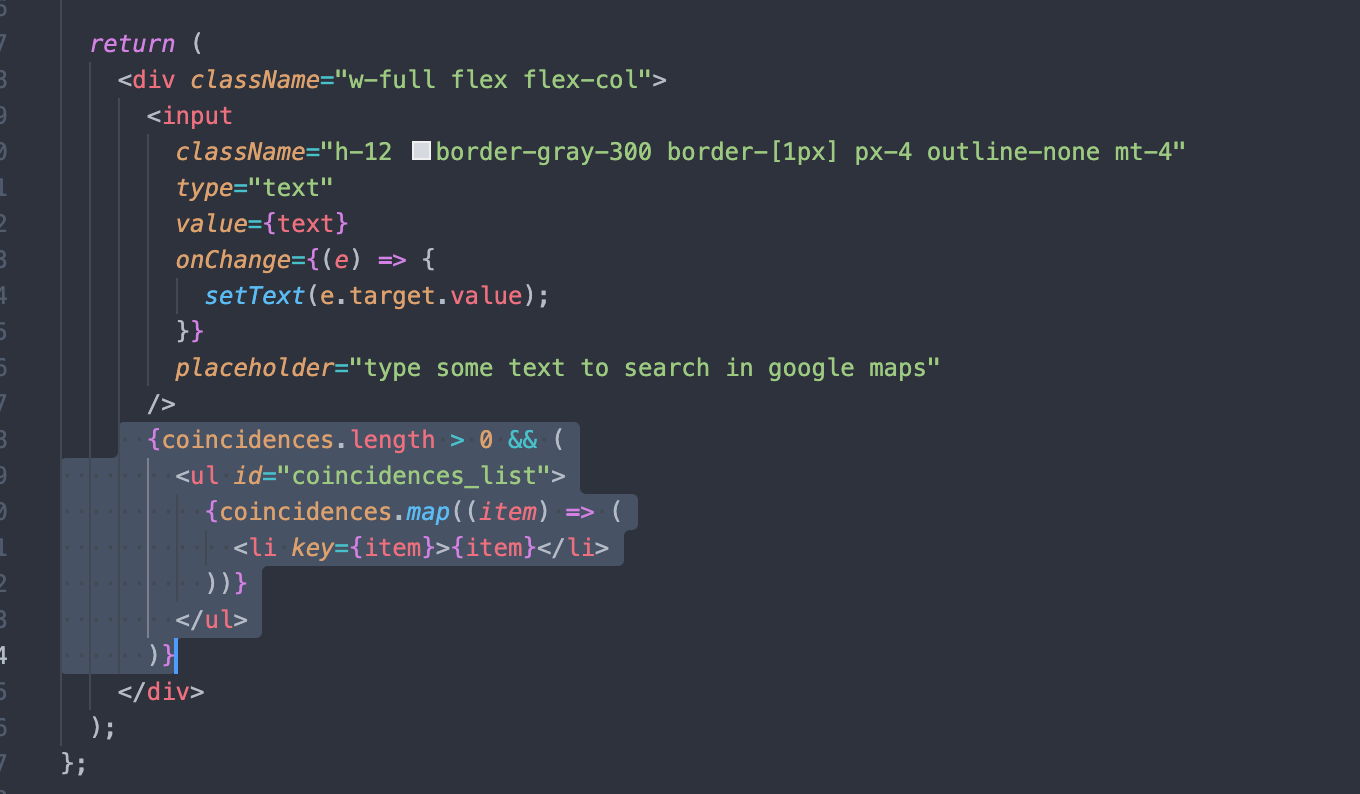Click the e.target.value expression

click(420, 295)
